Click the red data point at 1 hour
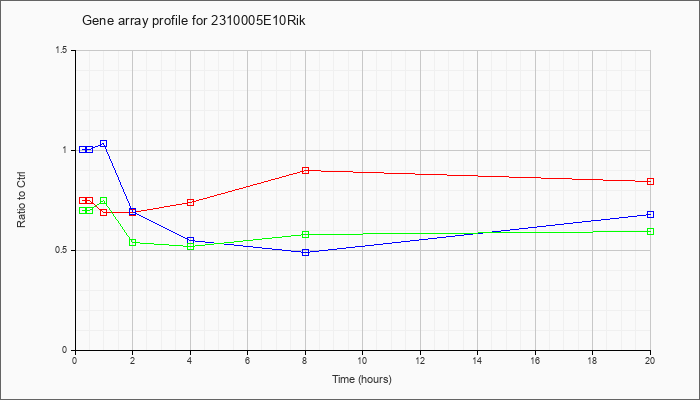The image size is (700, 400). tap(104, 212)
